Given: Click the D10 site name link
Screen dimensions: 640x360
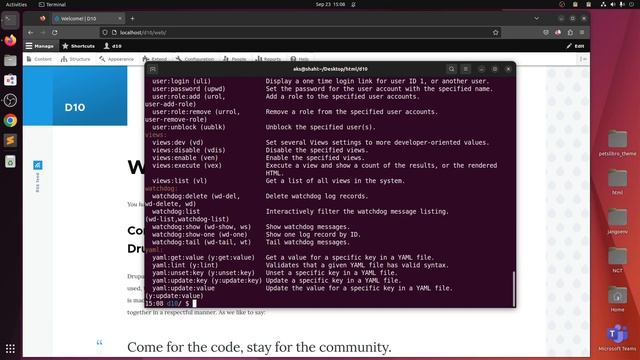Looking at the screenshot, I should (x=75, y=107).
